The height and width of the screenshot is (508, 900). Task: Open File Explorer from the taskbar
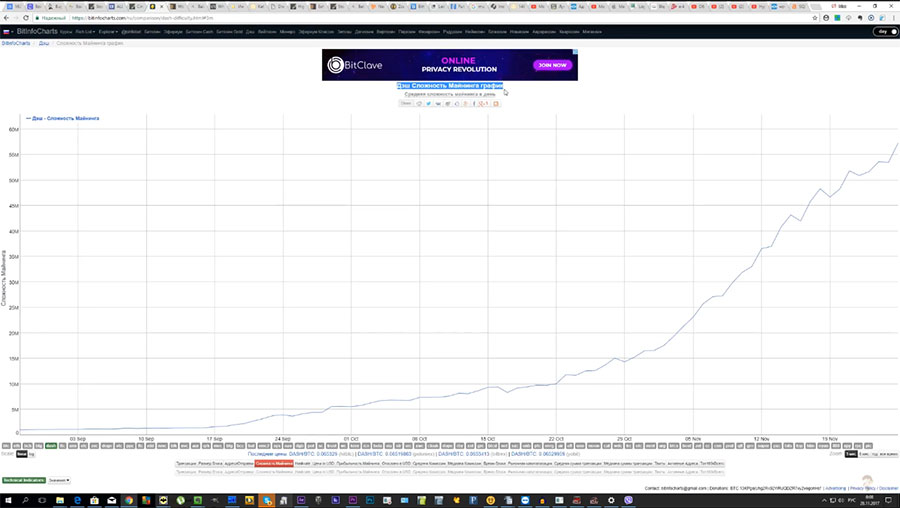click(x=60, y=501)
